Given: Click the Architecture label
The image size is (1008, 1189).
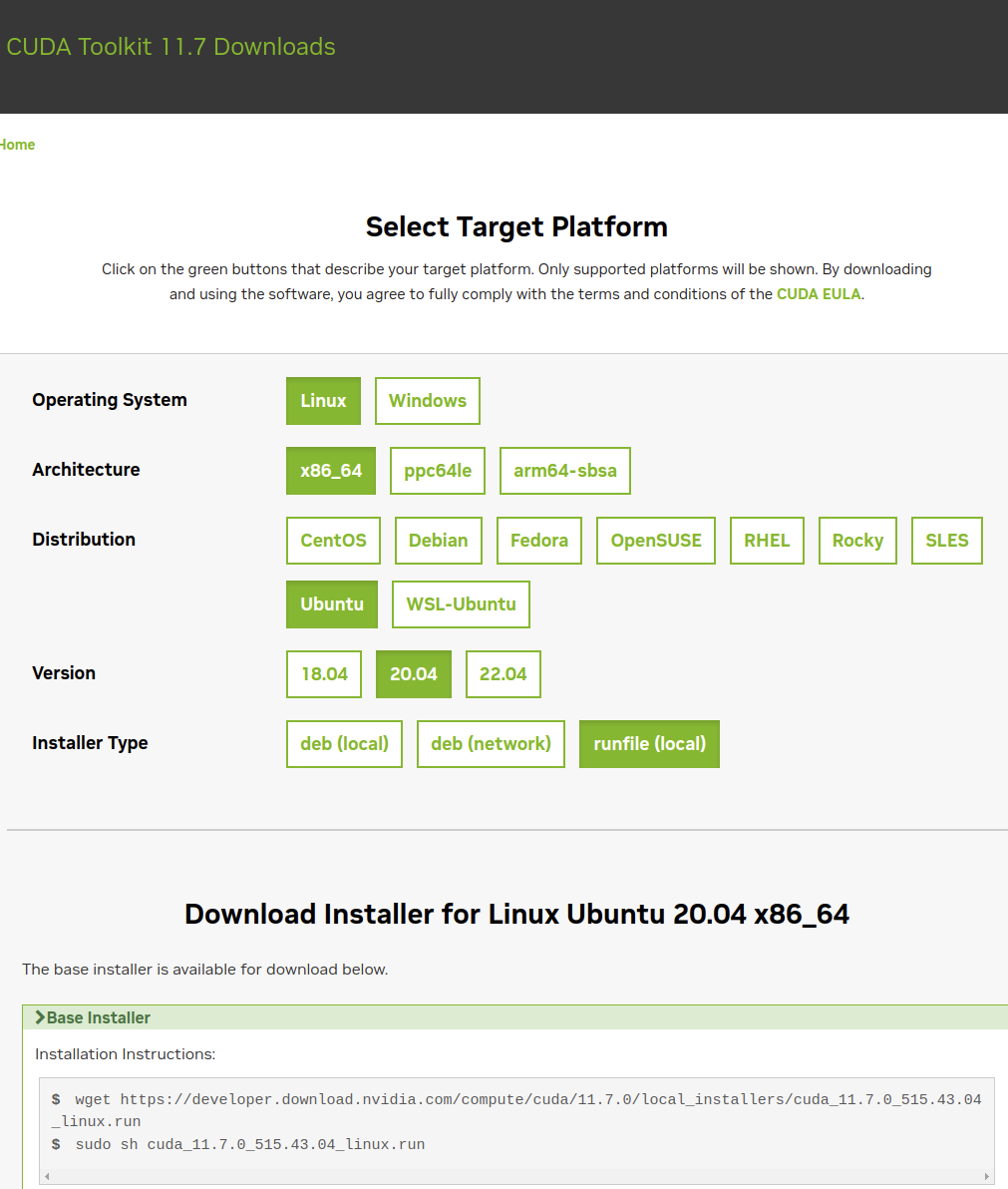Looking at the screenshot, I should [86, 470].
